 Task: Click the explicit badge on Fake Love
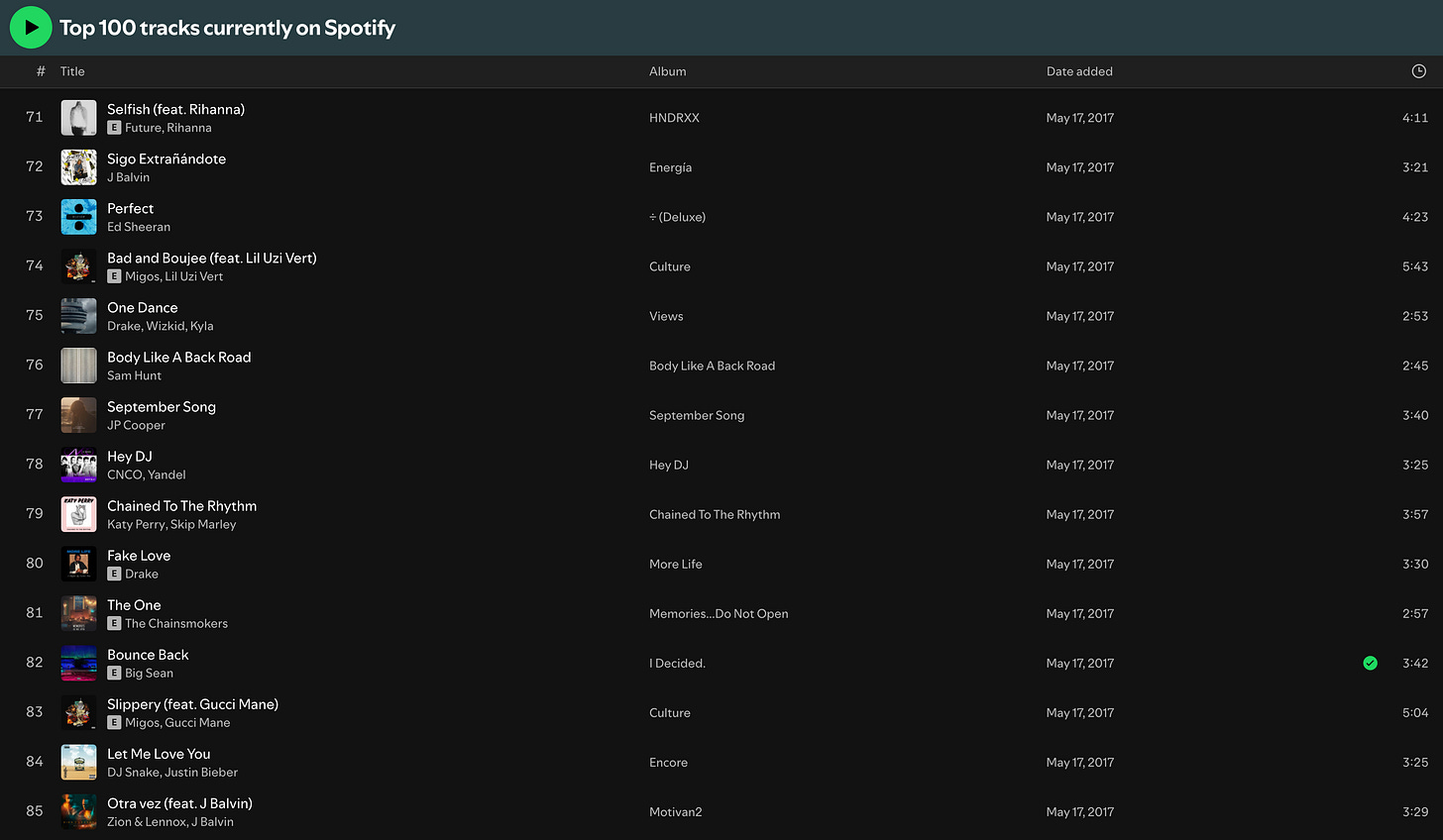pos(114,574)
